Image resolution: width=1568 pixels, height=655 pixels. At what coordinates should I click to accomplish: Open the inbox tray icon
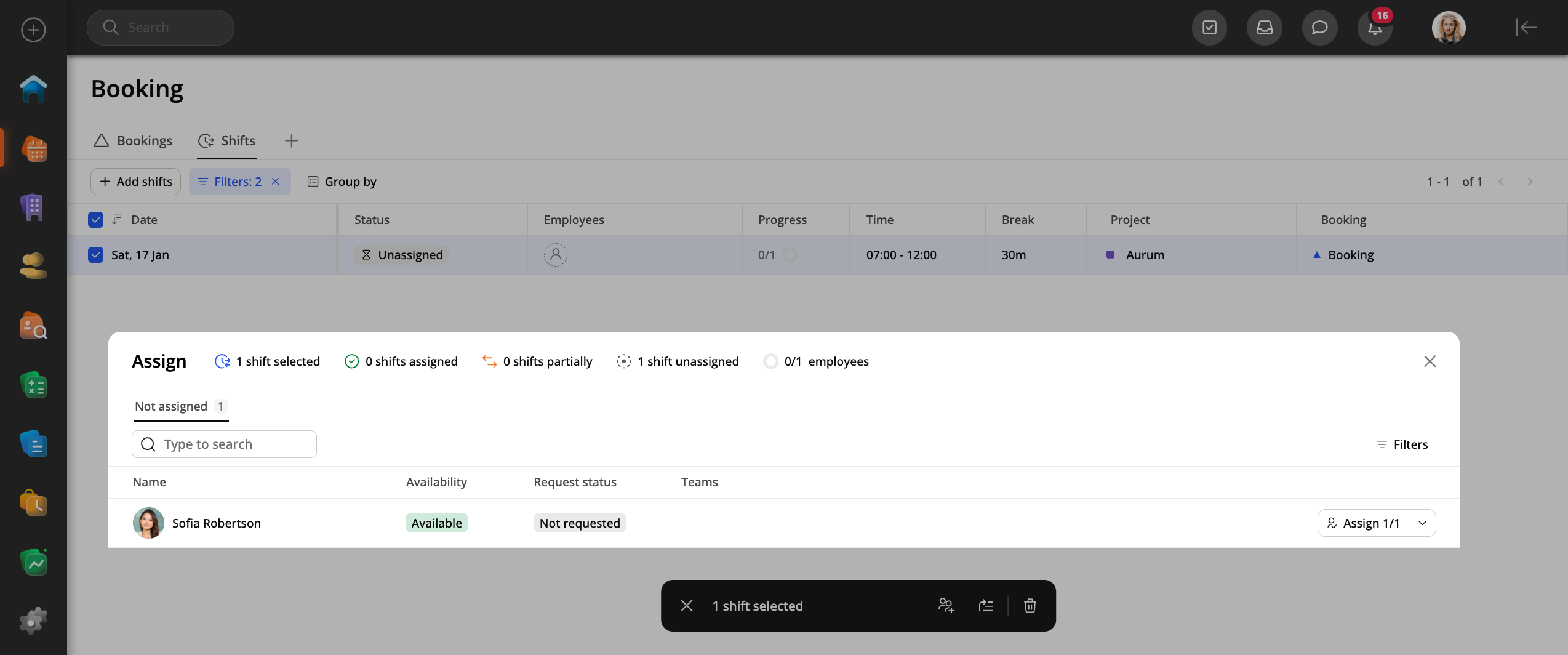[x=1264, y=28]
